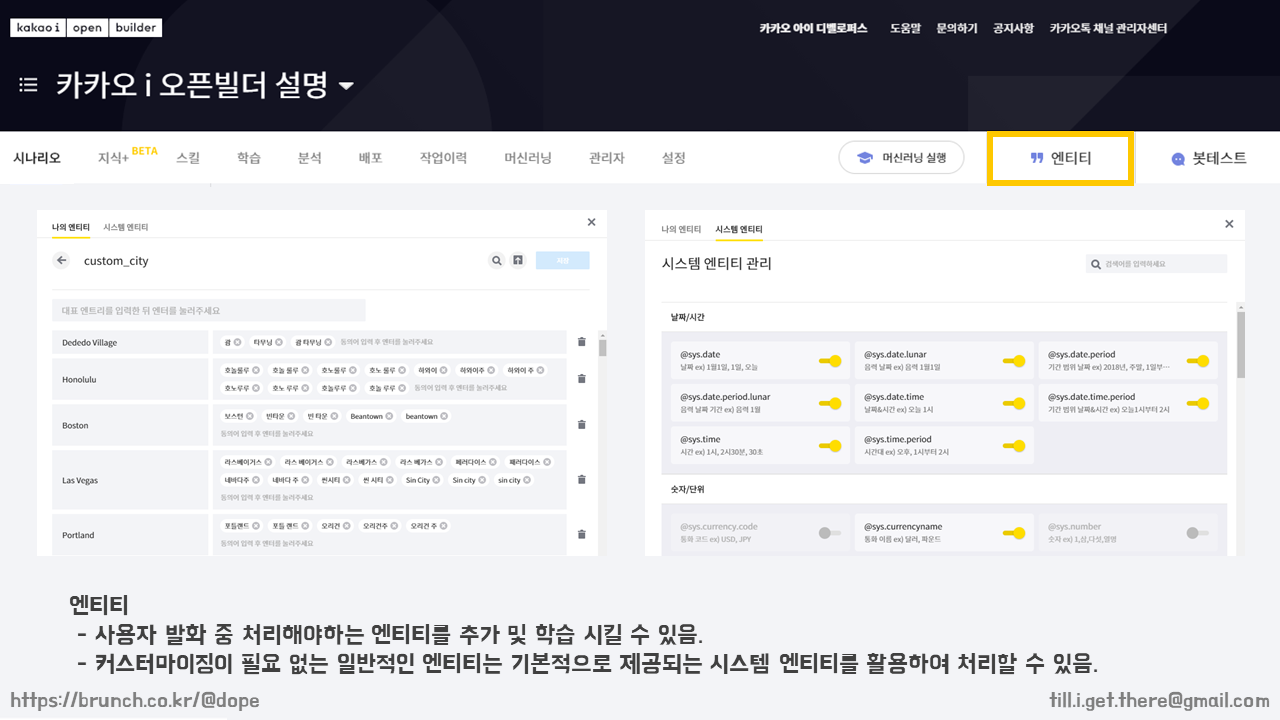Toggle the @sys.time.period switch
1280x720 pixels.
[x=1014, y=446]
